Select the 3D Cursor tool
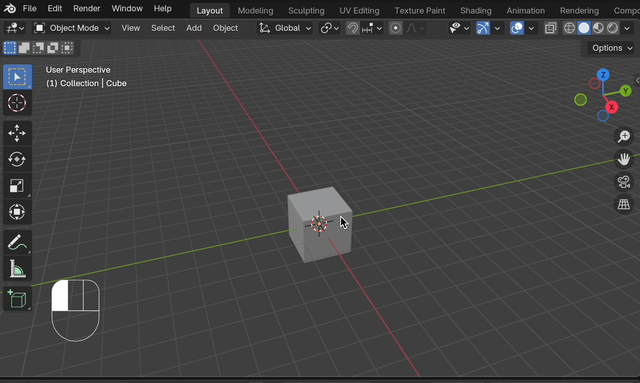This screenshot has height=383, width=640. (x=17, y=103)
